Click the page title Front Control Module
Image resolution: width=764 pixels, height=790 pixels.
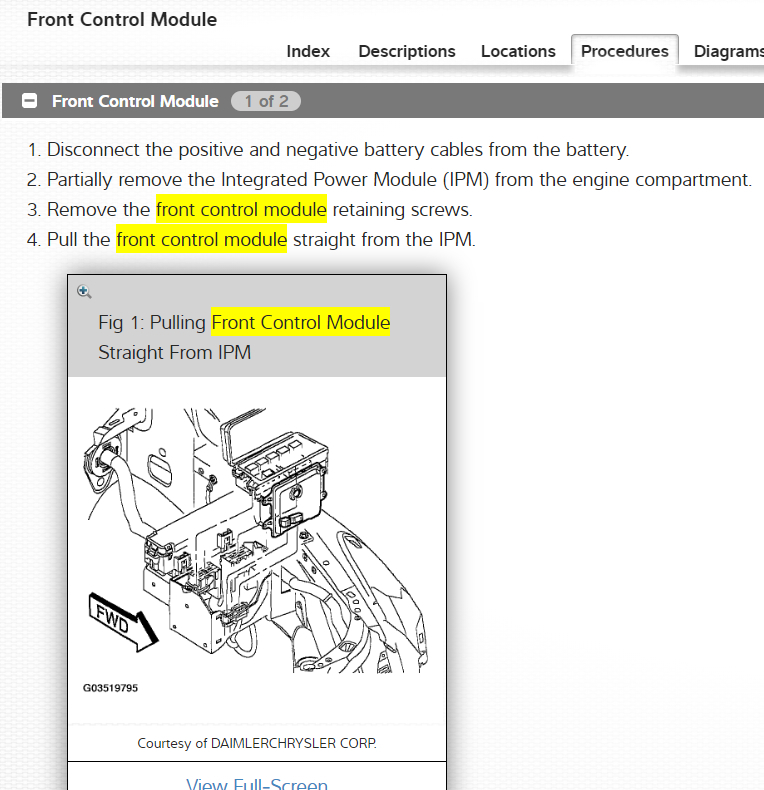point(122,20)
